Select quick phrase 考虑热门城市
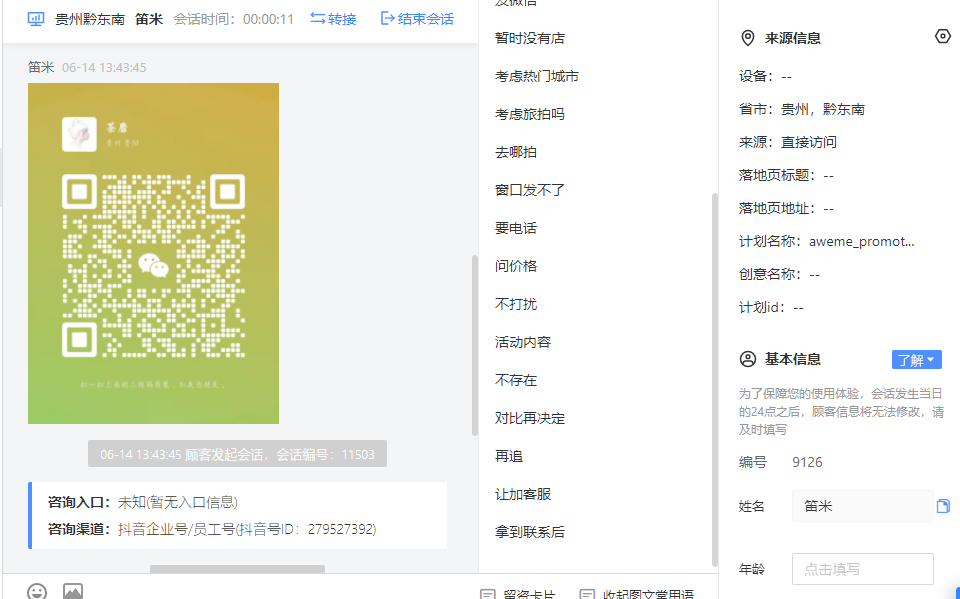The width and height of the screenshot is (960, 599). 537,76
